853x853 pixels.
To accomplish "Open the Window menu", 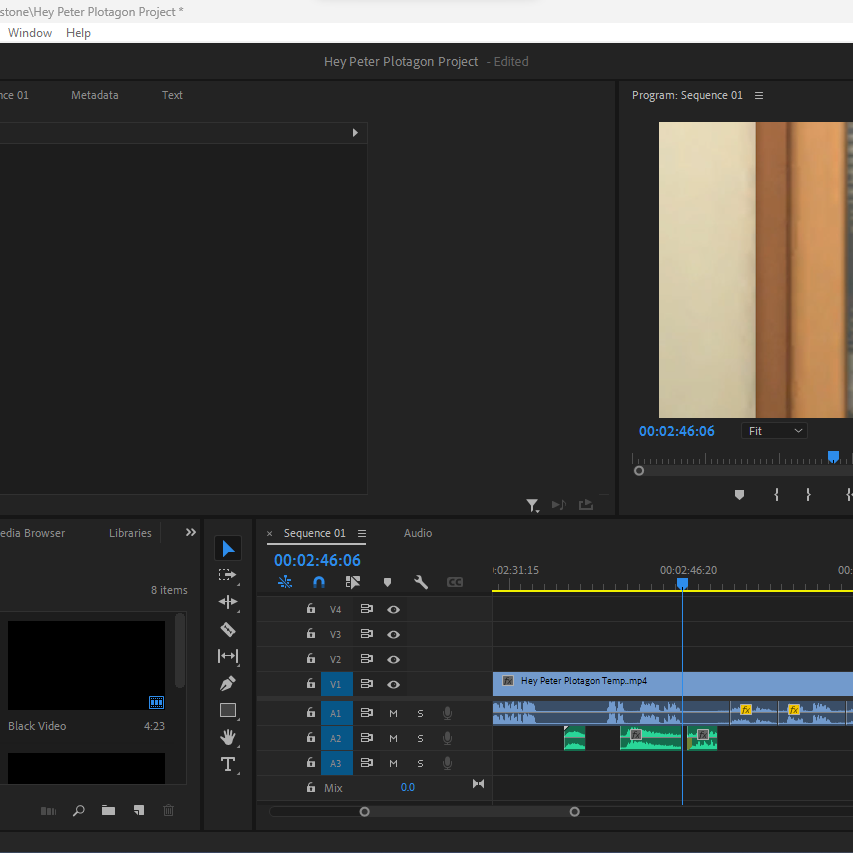I will pos(30,33).
